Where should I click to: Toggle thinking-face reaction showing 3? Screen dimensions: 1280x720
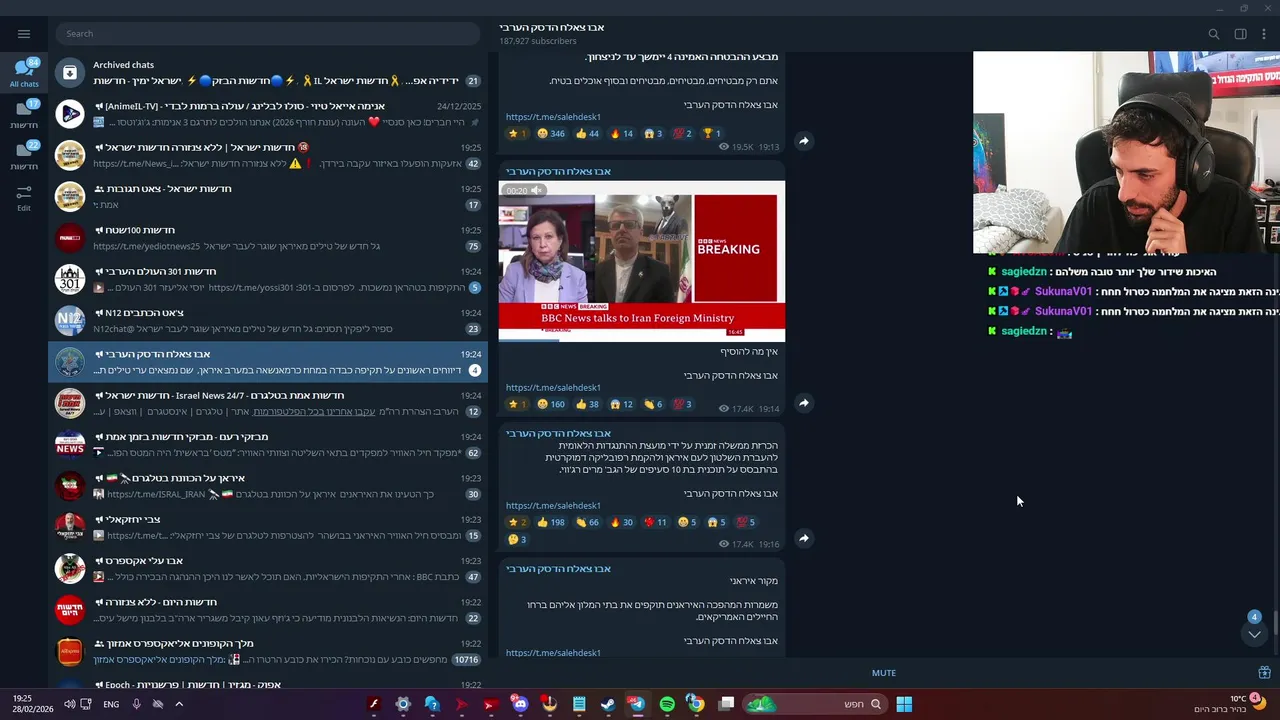click(x=517, y=540)
